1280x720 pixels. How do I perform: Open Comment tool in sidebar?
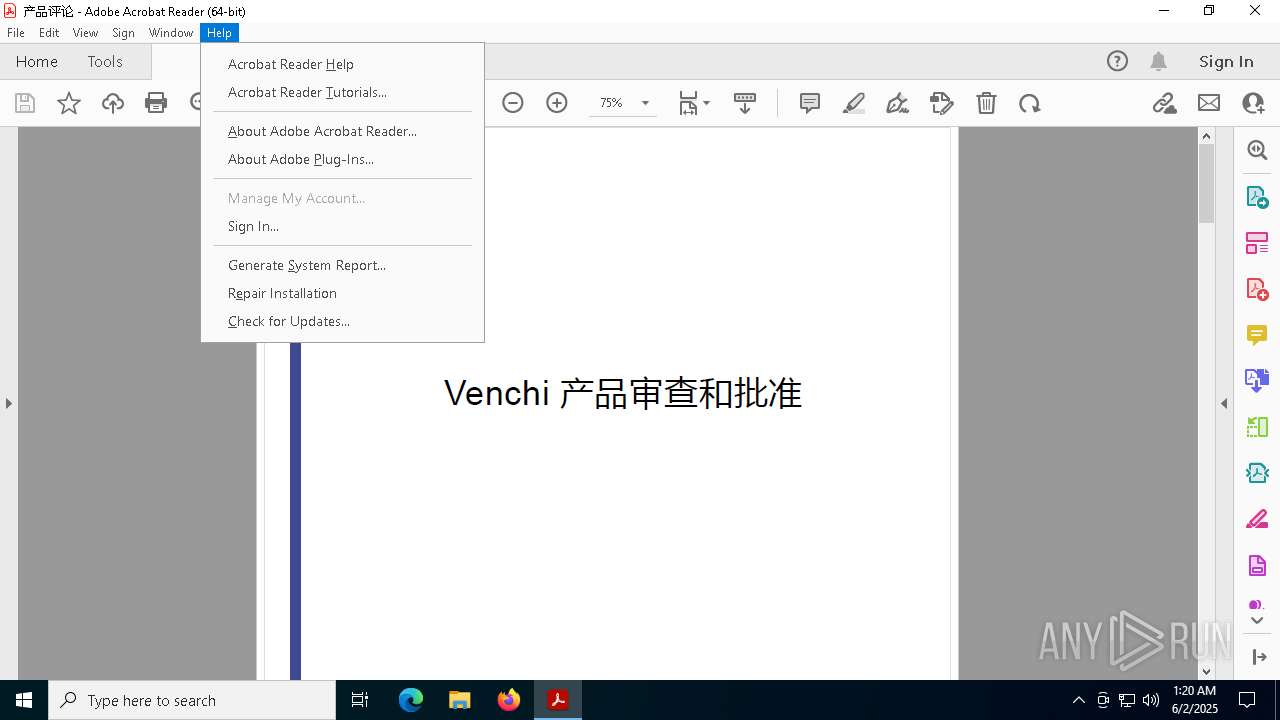1257,335
